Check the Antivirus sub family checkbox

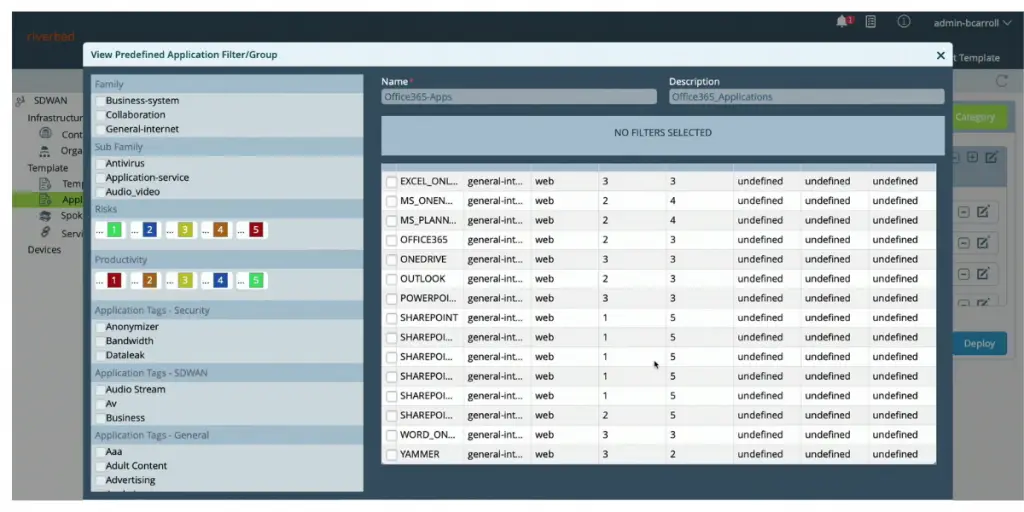point(99,163)
